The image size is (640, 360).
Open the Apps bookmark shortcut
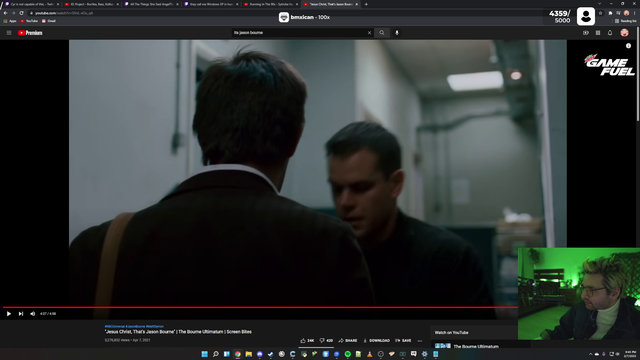point(10,21)
